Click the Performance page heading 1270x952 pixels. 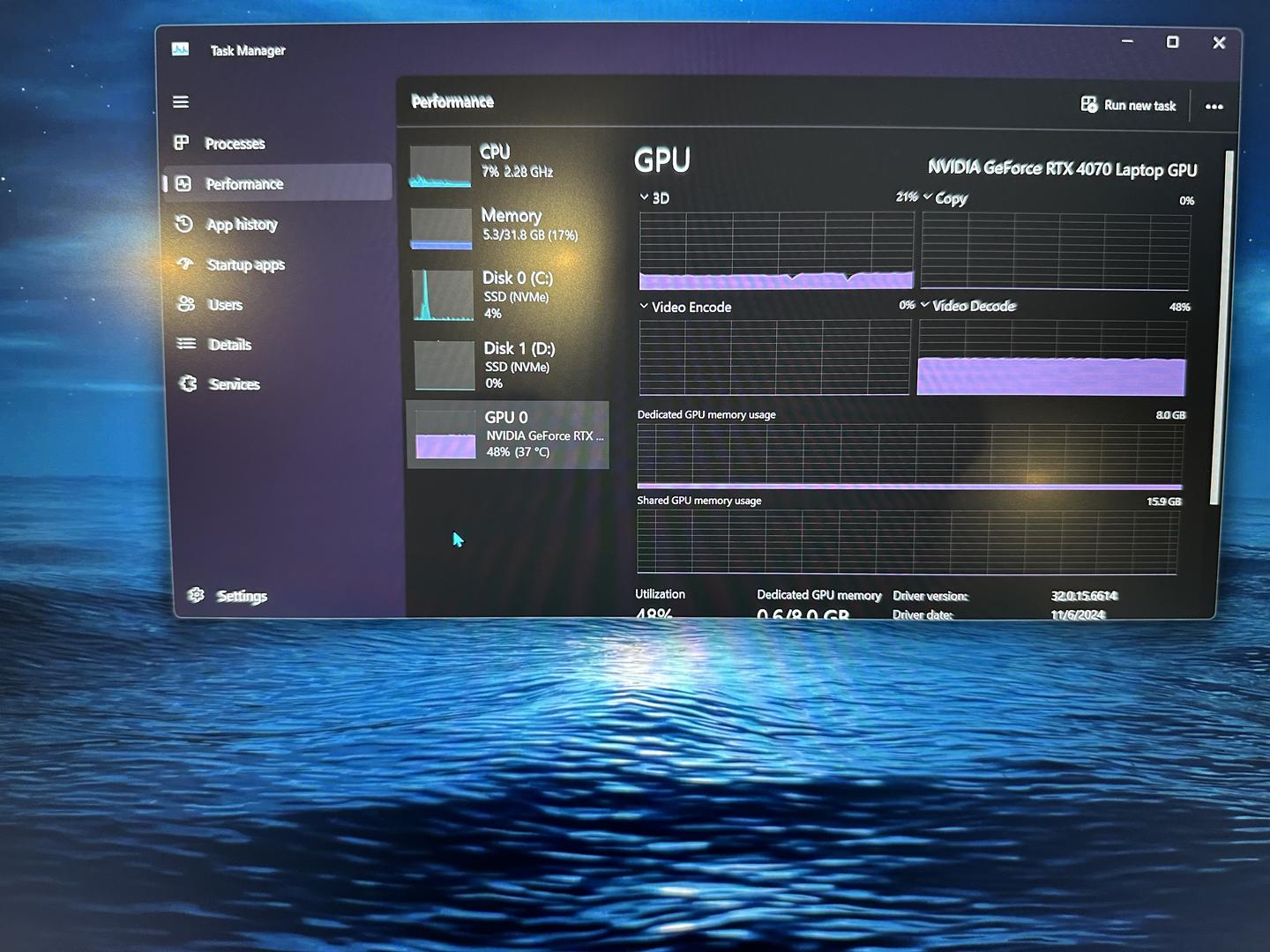click(452, 101)
